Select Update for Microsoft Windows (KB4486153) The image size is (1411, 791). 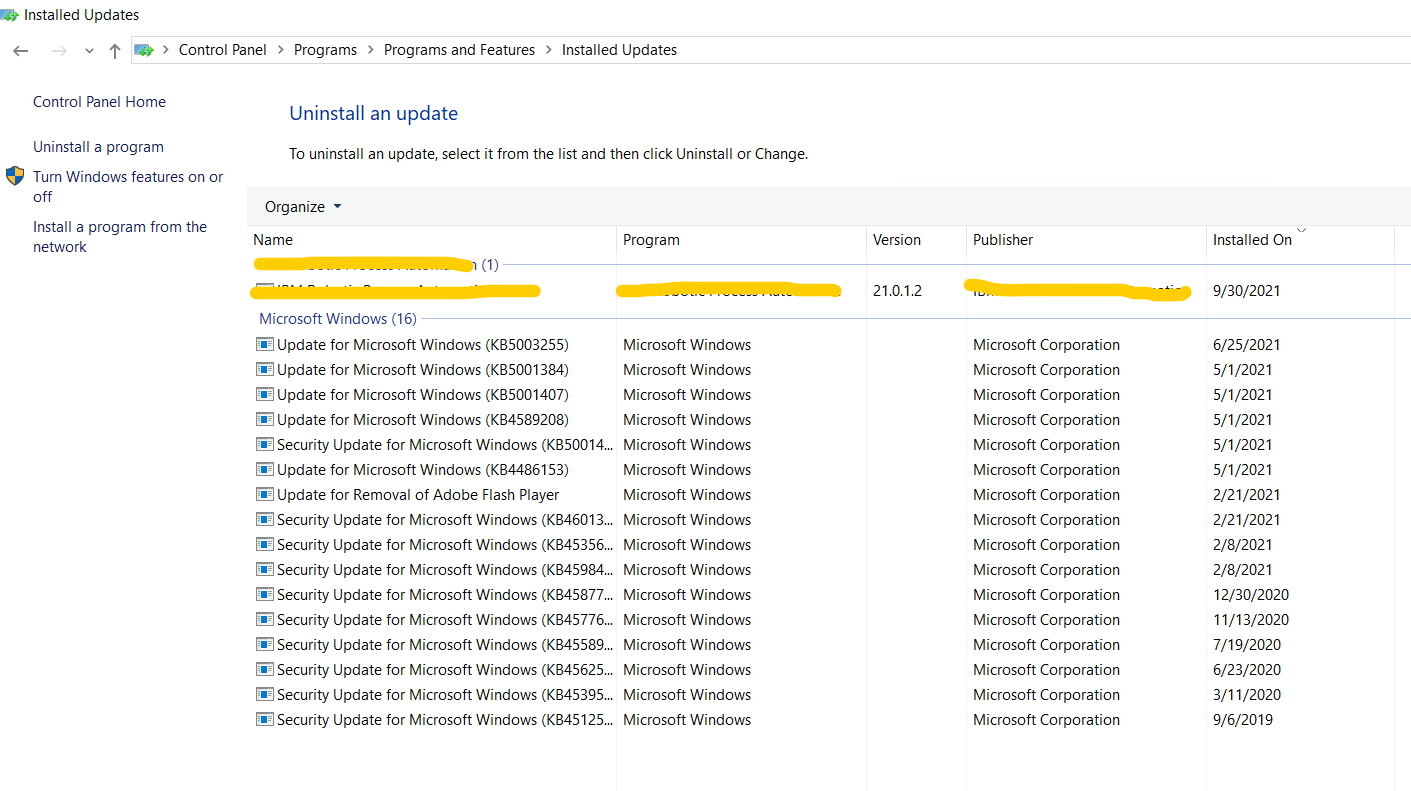tap(423, 470)
